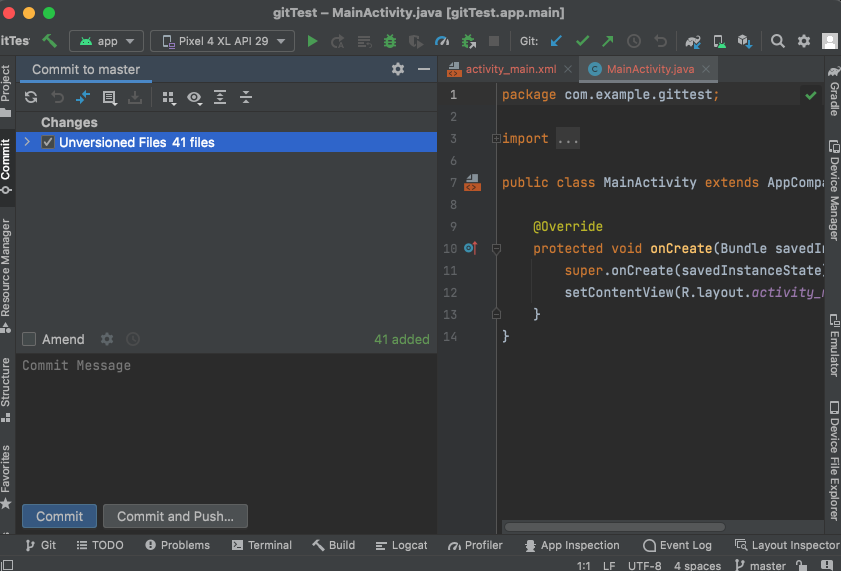Image resolution: width=841 pixels, height=571 pixels.
Task: Open Search Everywhere magnifier
Action: coord(778,41)
